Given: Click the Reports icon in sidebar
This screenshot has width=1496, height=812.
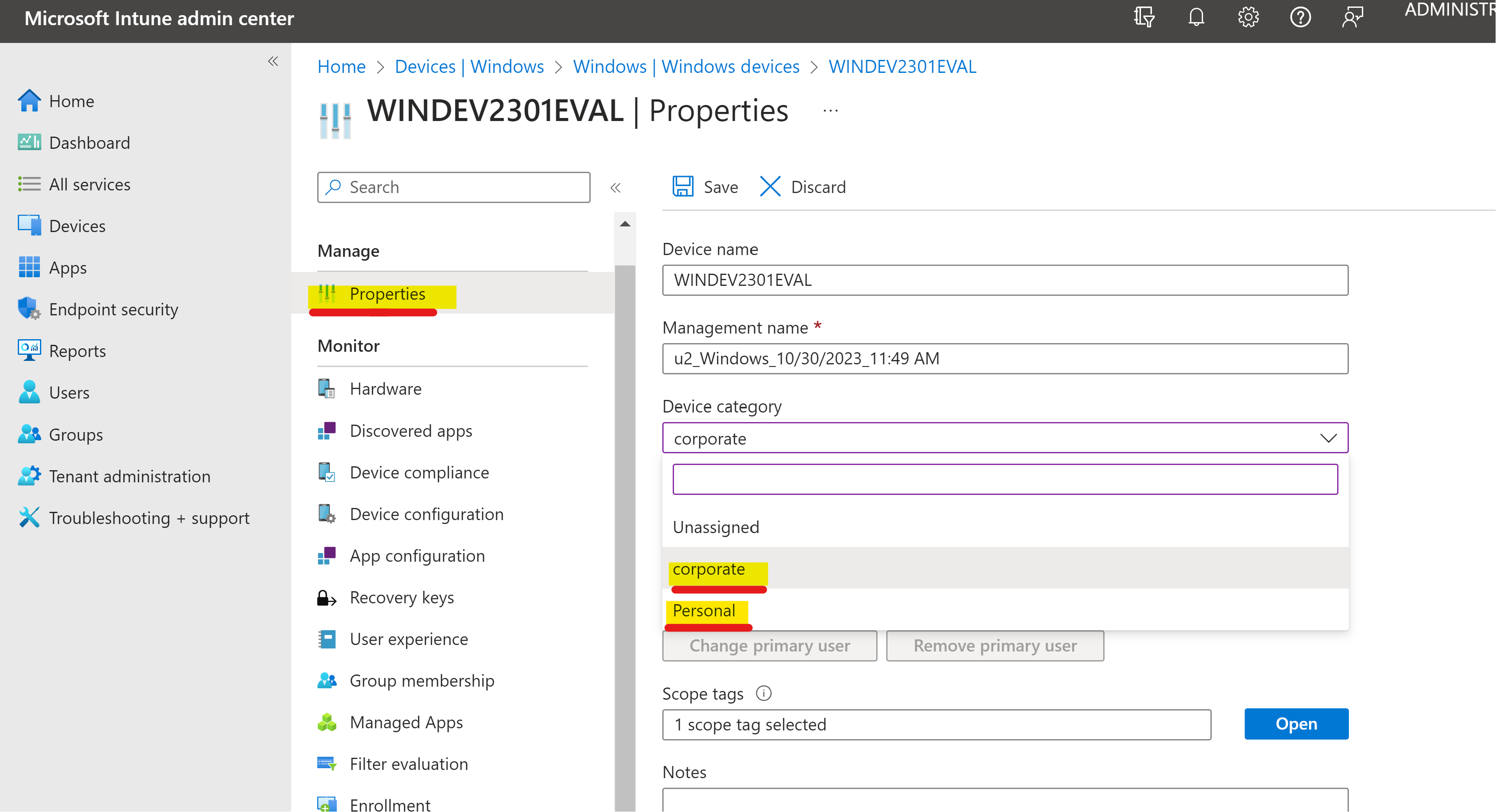Looking at the screenshot, I should (29, 350).
